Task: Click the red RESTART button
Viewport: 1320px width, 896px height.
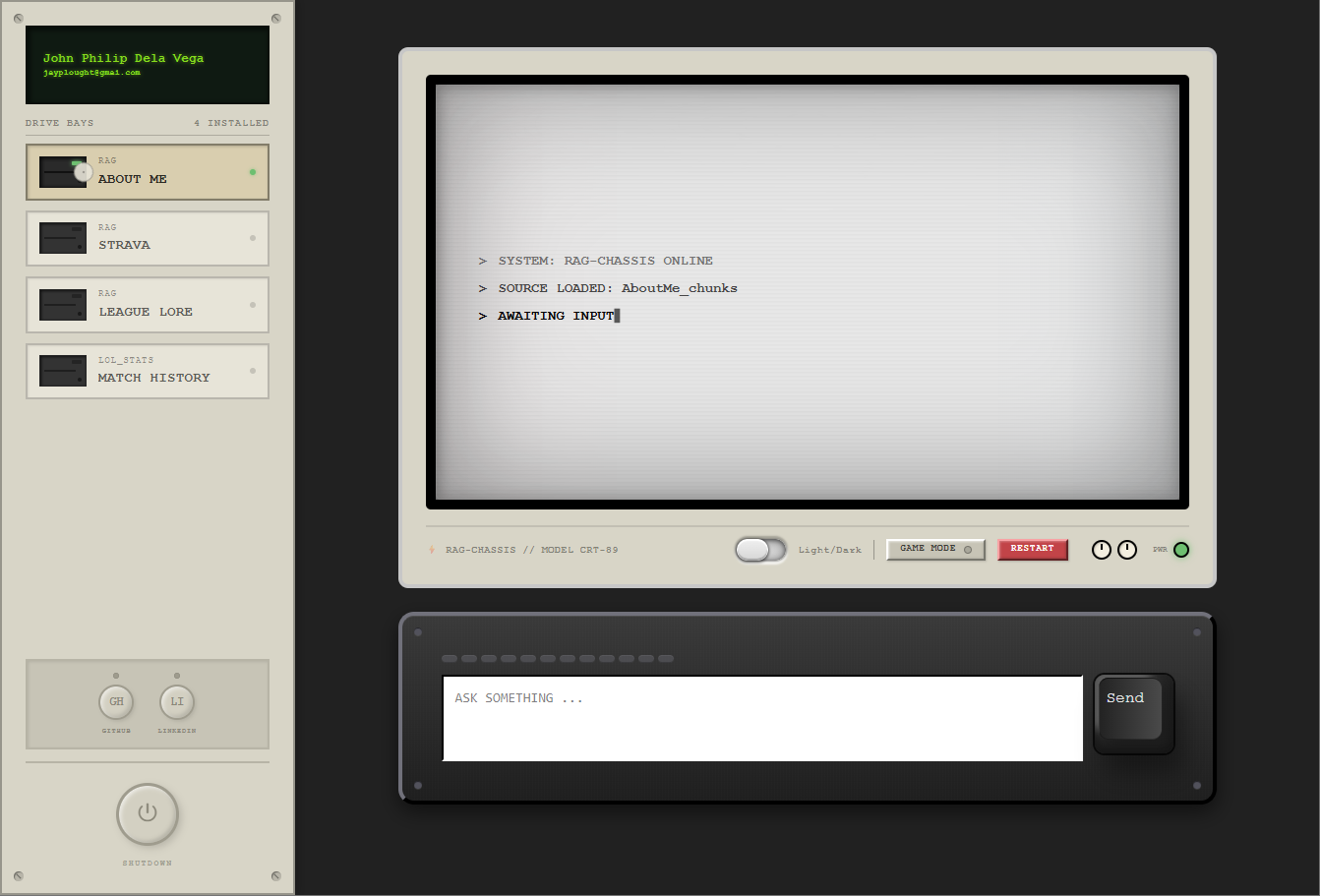Action: (1033, 549)
